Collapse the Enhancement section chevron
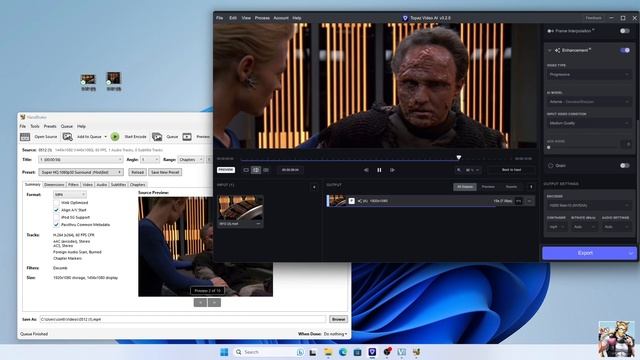 [x=549, y=50]
